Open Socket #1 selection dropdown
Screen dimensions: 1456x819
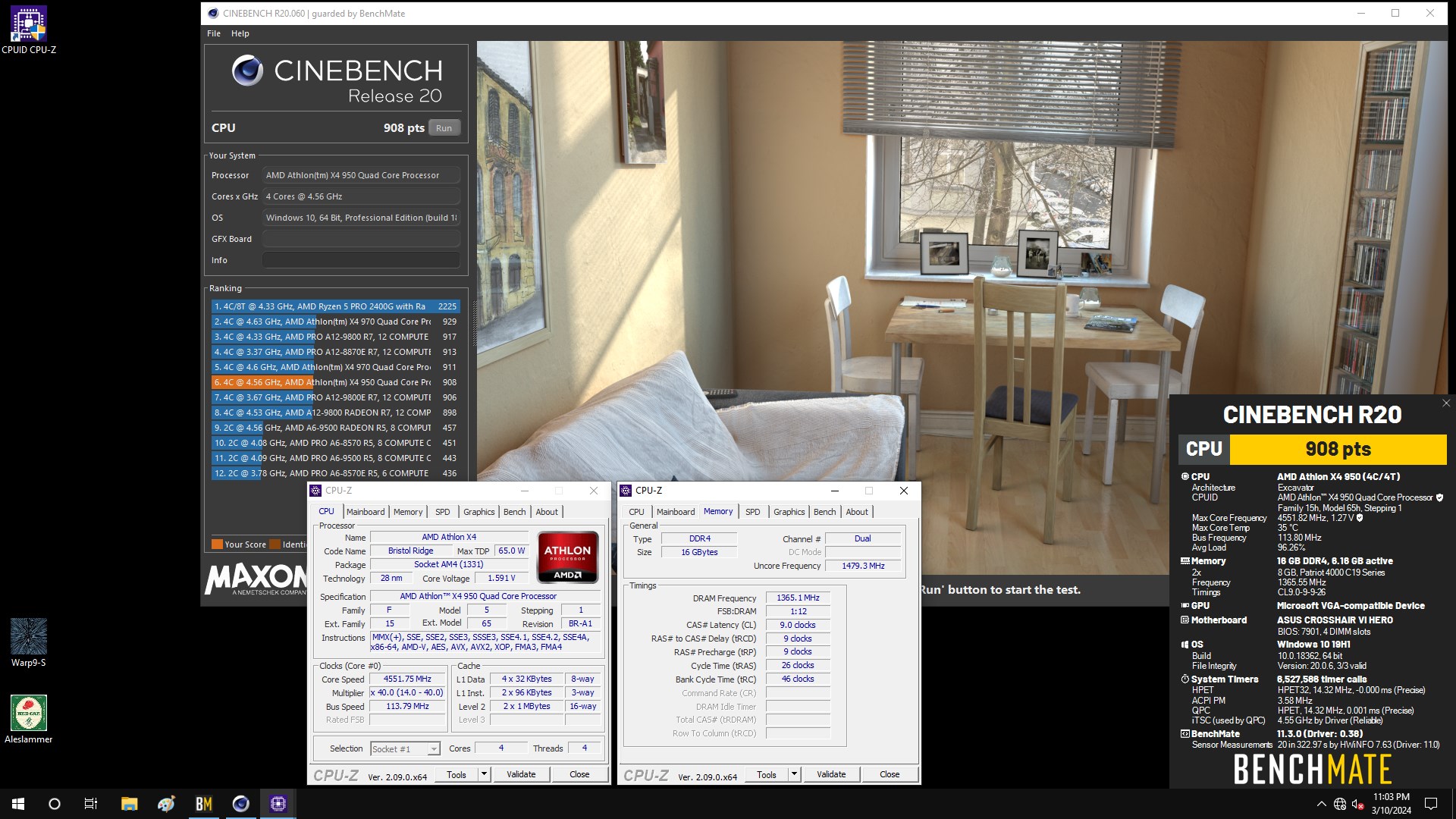(405, 749)
